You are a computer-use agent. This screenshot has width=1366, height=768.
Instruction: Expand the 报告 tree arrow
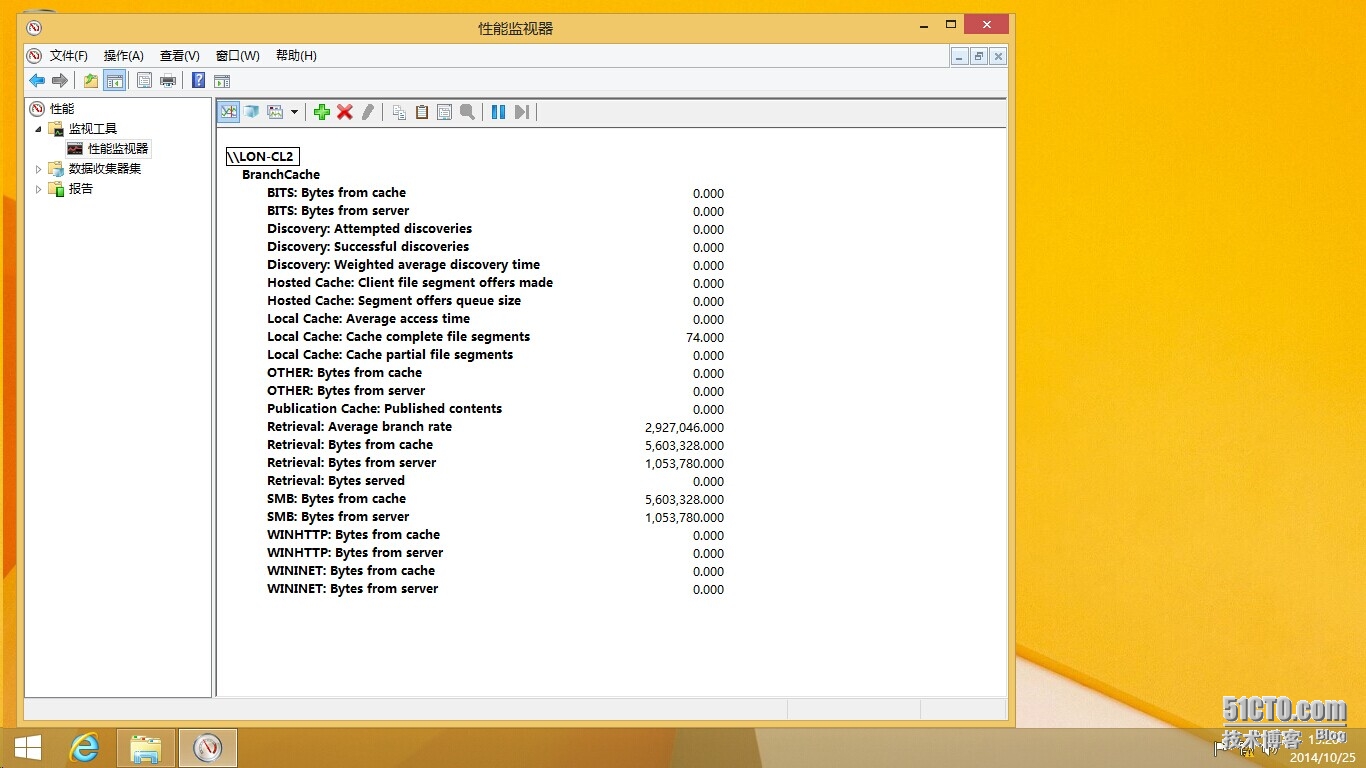tap(39, 189)
